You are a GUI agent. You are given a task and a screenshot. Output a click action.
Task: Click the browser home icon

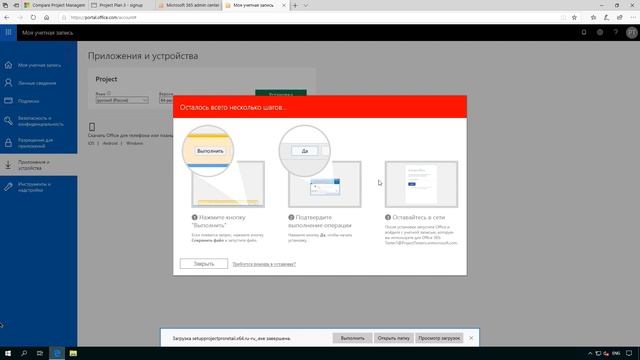(47, 18)
